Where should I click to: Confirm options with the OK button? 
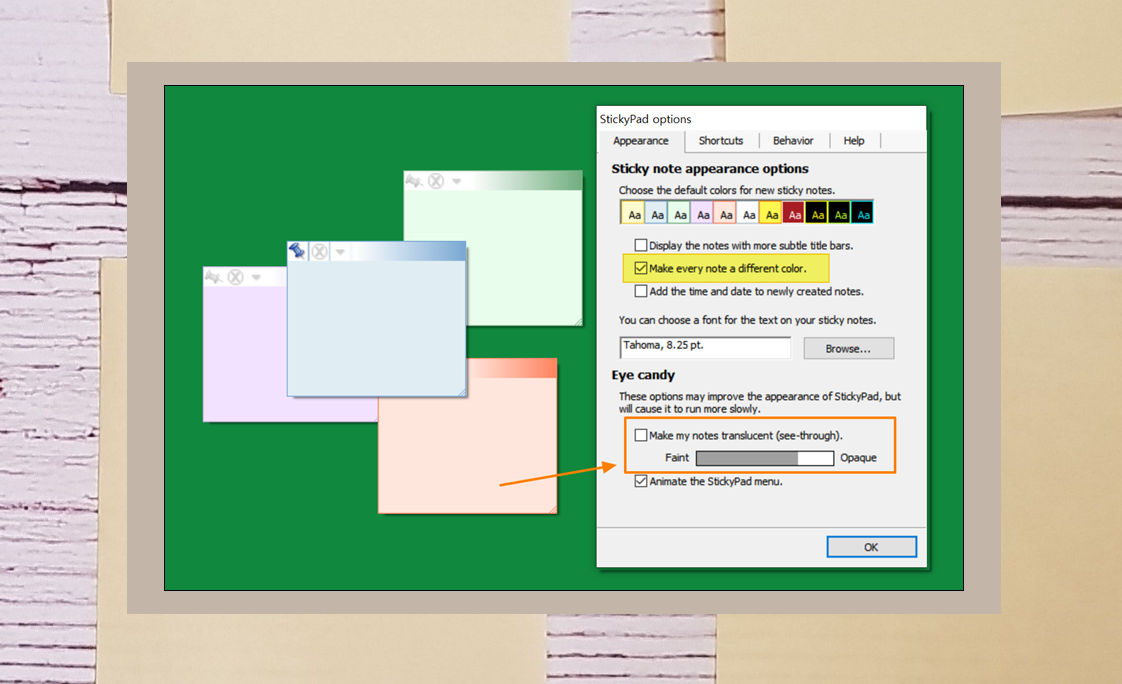click(872, 547)
